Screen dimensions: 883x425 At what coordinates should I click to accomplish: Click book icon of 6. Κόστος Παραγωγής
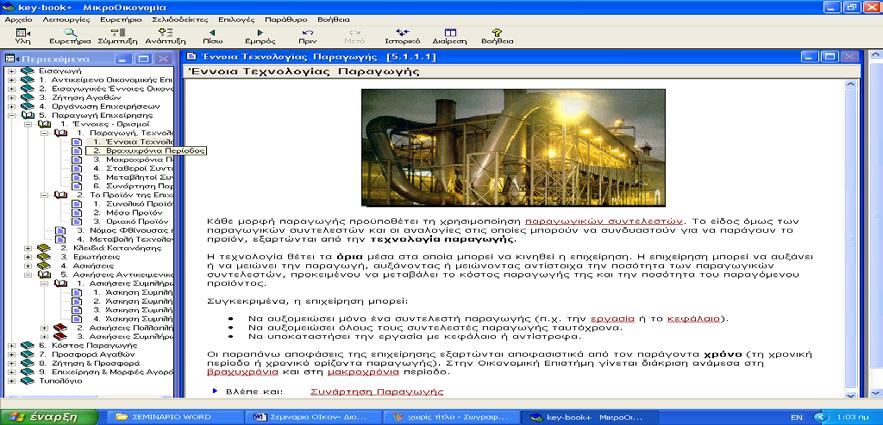pyautogui.click(x=26, y=345)
